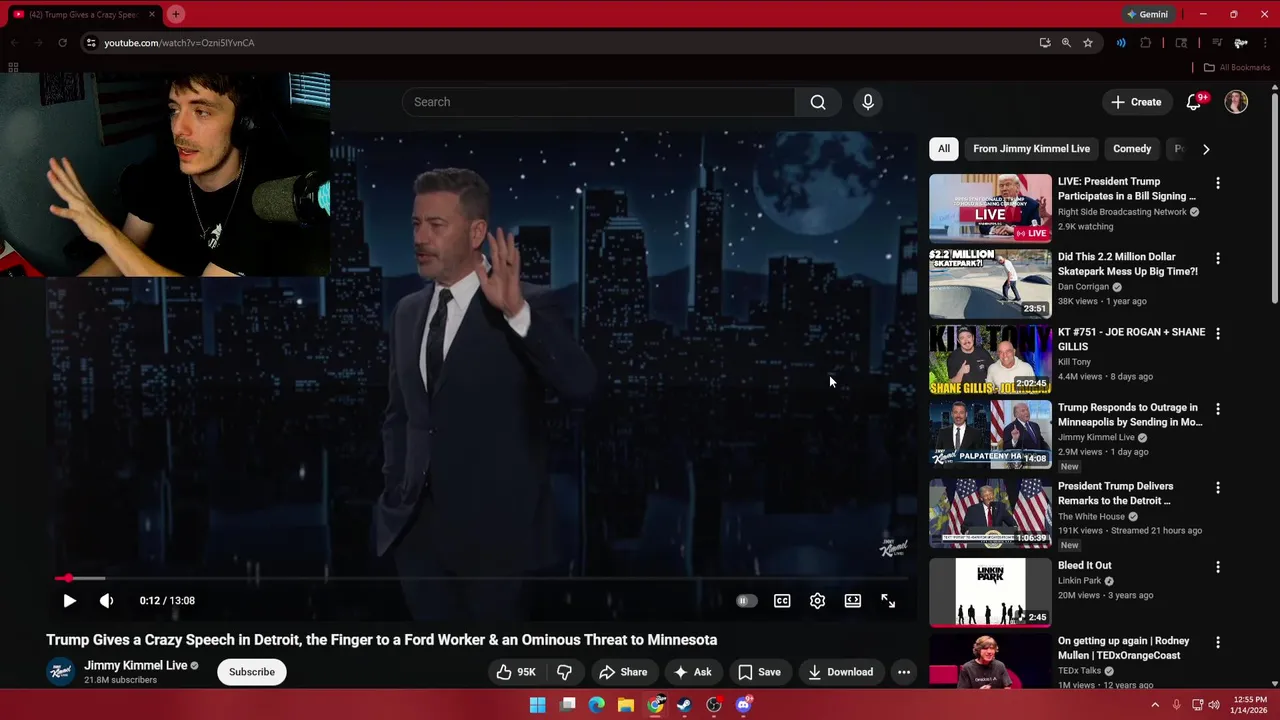Viewport: 1280px width, 720px height.
Task: Open YouTube notifications bell
Action: 1194,102
